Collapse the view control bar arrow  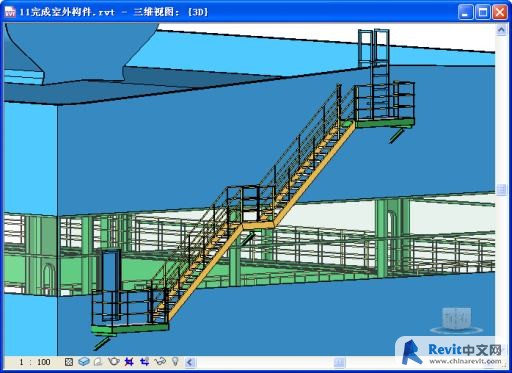[x=190, y=362]
